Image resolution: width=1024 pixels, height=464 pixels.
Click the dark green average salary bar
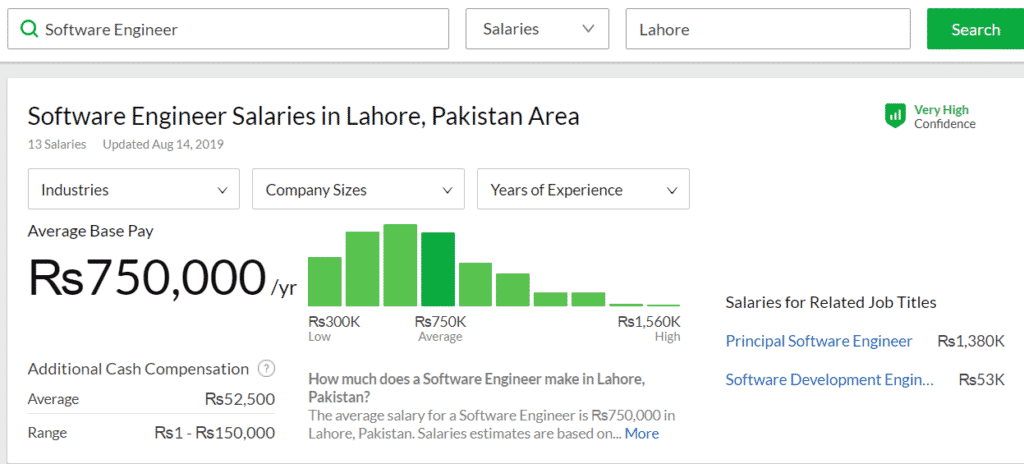[438, 269]
